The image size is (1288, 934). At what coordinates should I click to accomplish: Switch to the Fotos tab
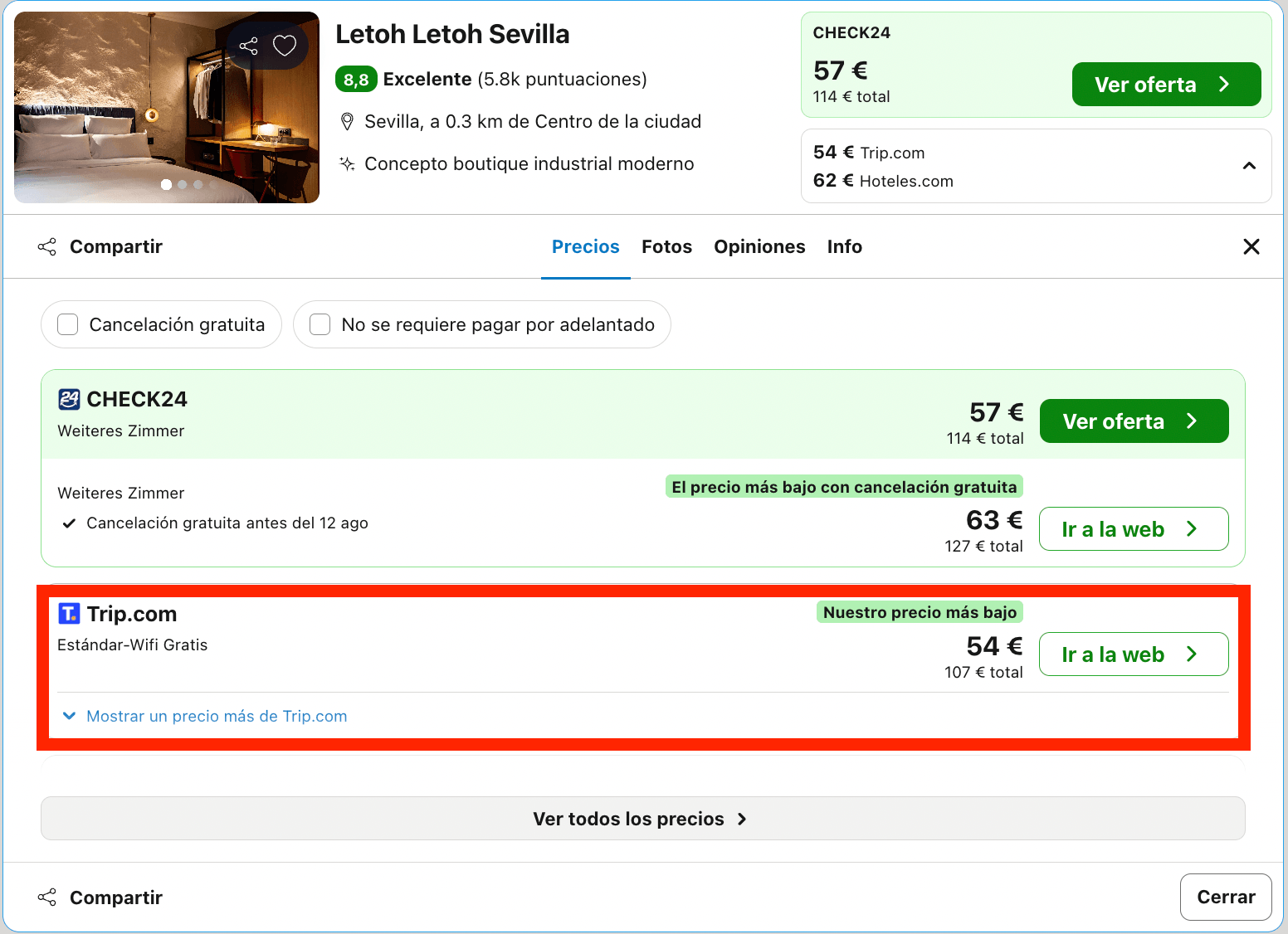pos(666,246)
